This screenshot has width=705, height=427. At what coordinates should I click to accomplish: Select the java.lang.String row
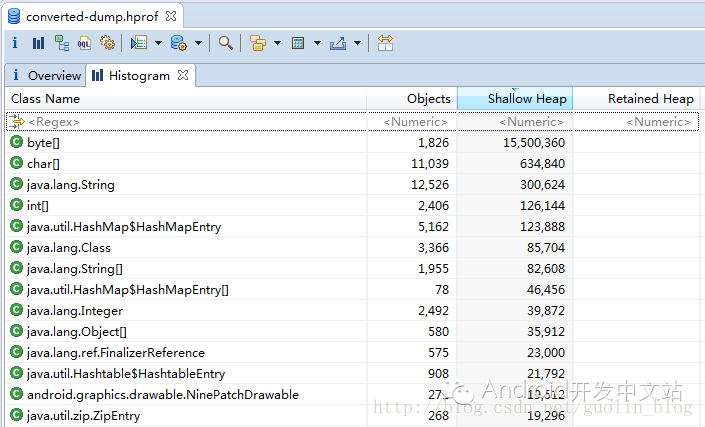coord(352,185)
